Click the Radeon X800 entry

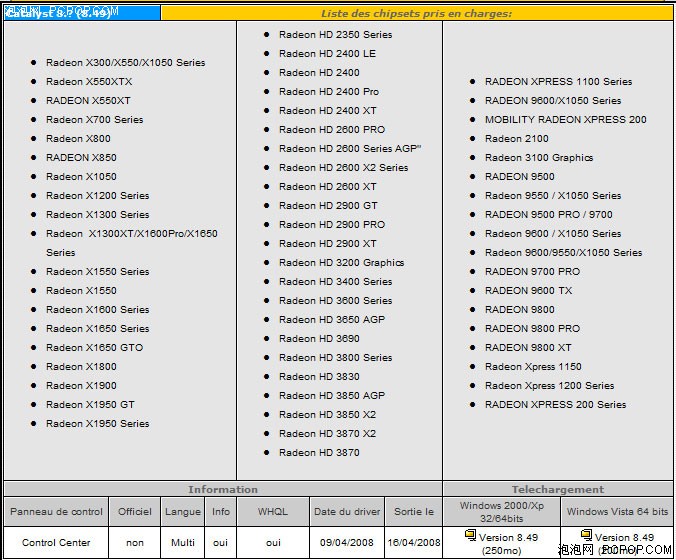click(78, 138)
